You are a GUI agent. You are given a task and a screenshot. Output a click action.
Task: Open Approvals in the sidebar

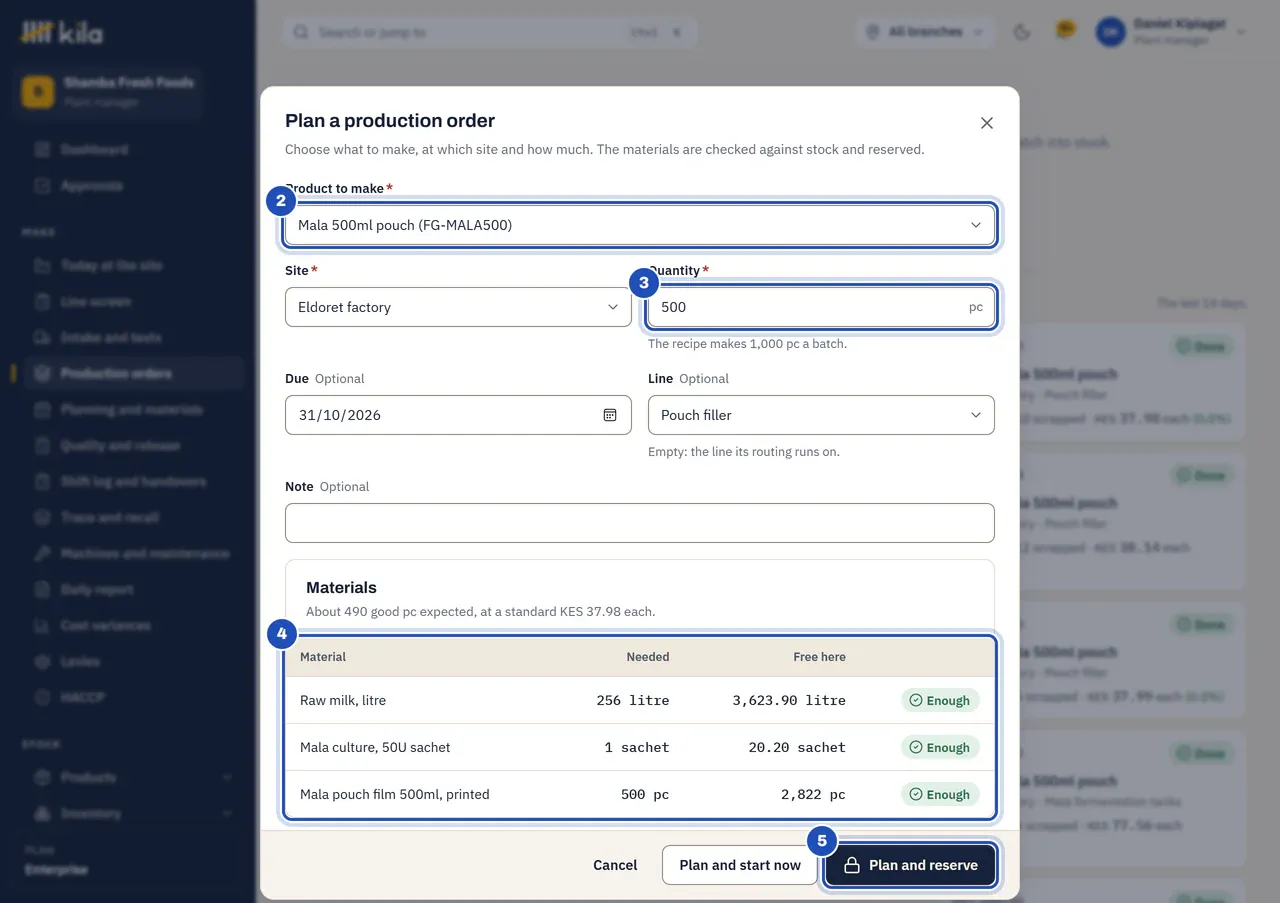click(134, 185)
